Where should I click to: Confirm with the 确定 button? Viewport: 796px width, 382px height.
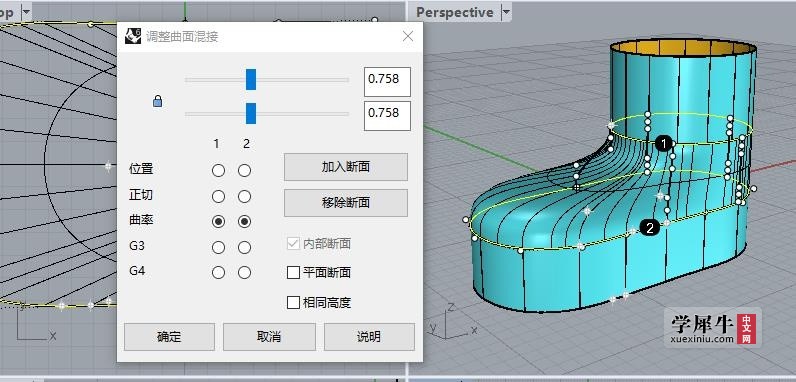(170, 337)
